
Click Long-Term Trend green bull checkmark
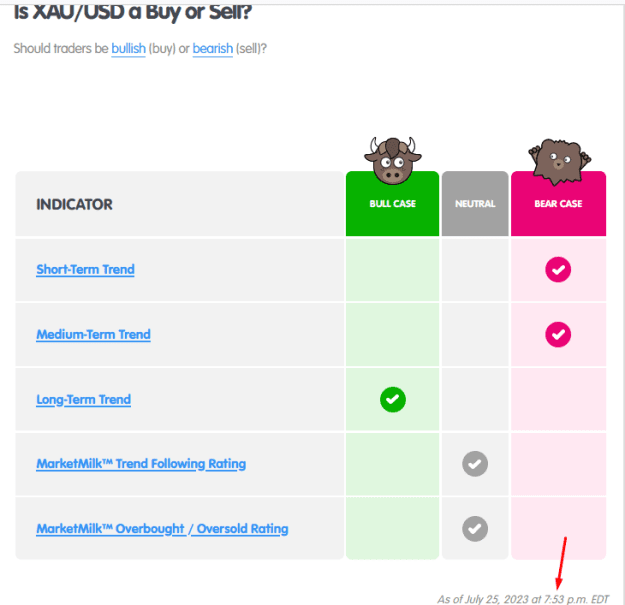pos(393,399)
